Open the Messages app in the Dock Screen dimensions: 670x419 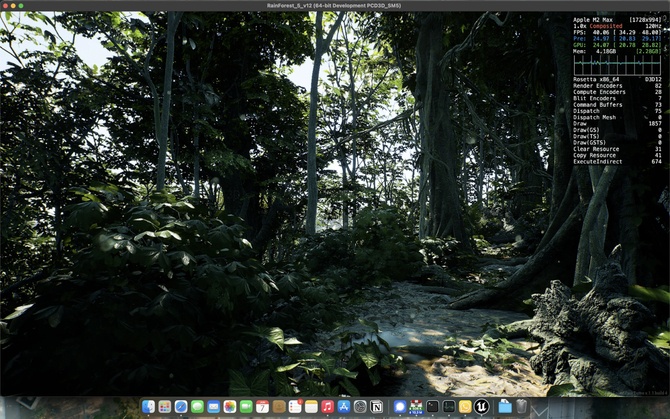point(197,407)
